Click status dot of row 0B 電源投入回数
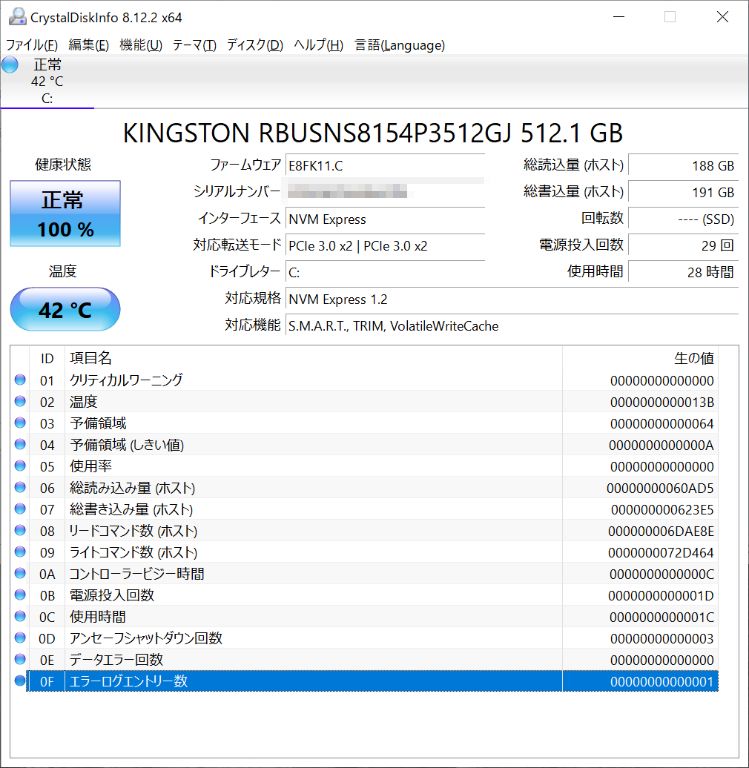Image resolution: width=749 pixels, height=768 pixels. tap(20, 595)
